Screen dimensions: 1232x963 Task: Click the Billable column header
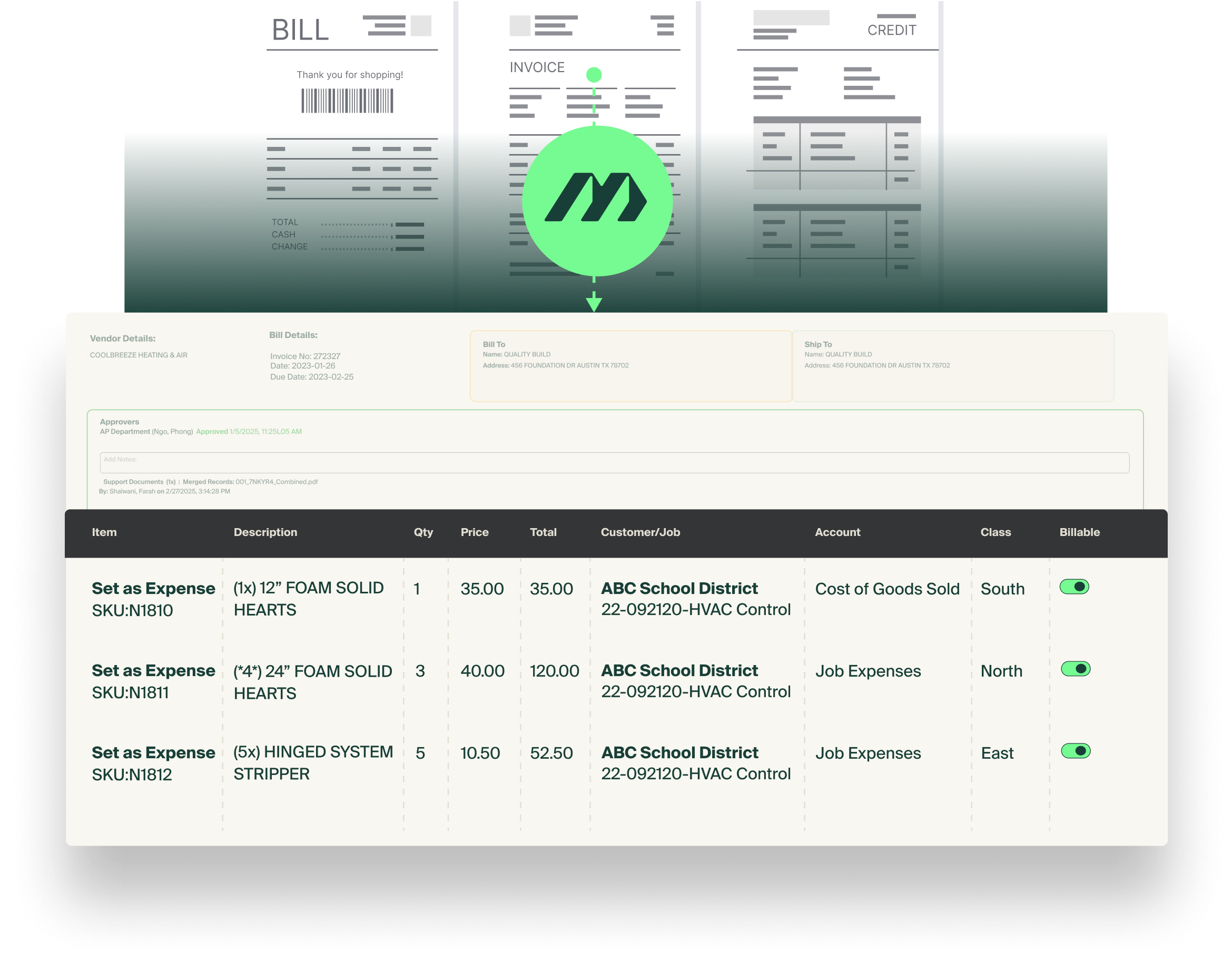1079,532
